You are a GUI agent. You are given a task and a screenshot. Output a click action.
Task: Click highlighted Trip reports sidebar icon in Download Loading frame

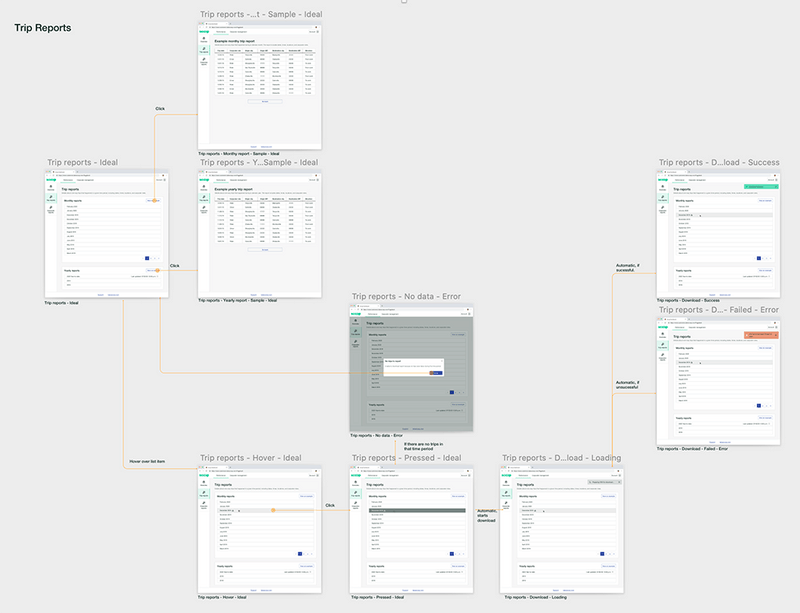(x=506, y=494)
